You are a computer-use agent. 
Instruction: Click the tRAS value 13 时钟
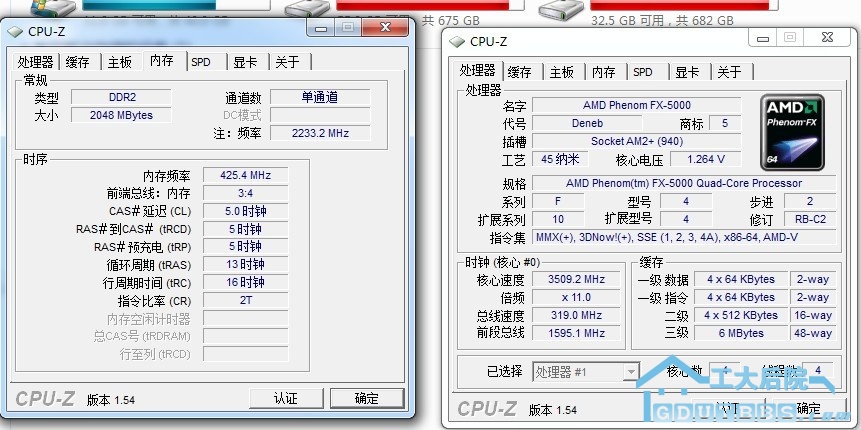coord(245,264)
